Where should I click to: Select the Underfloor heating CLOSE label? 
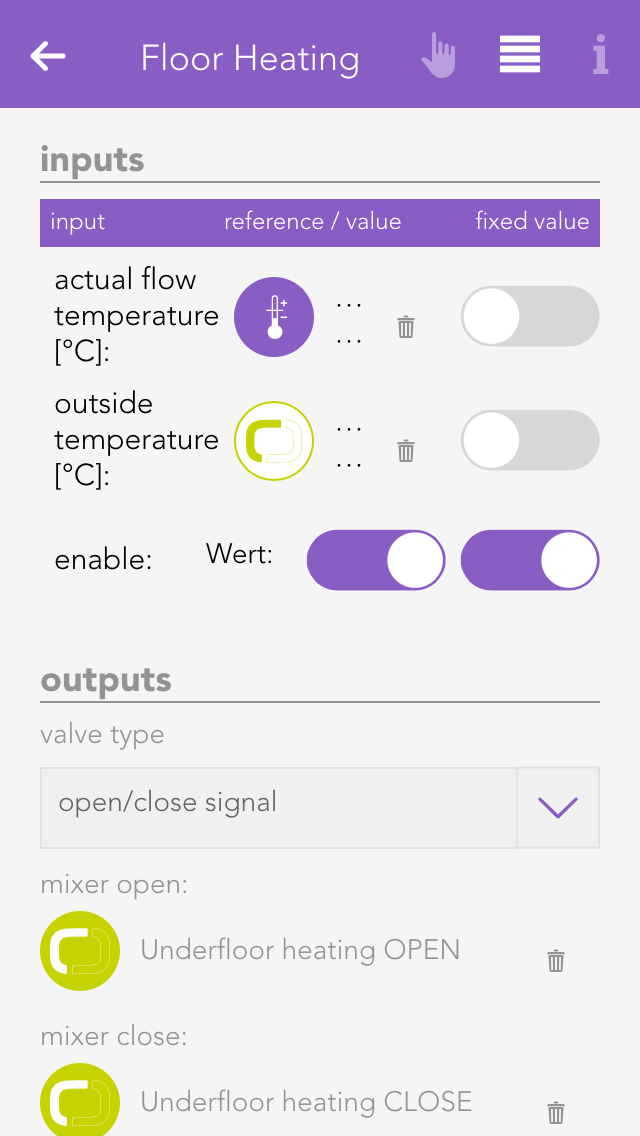tap(306, 1102)
